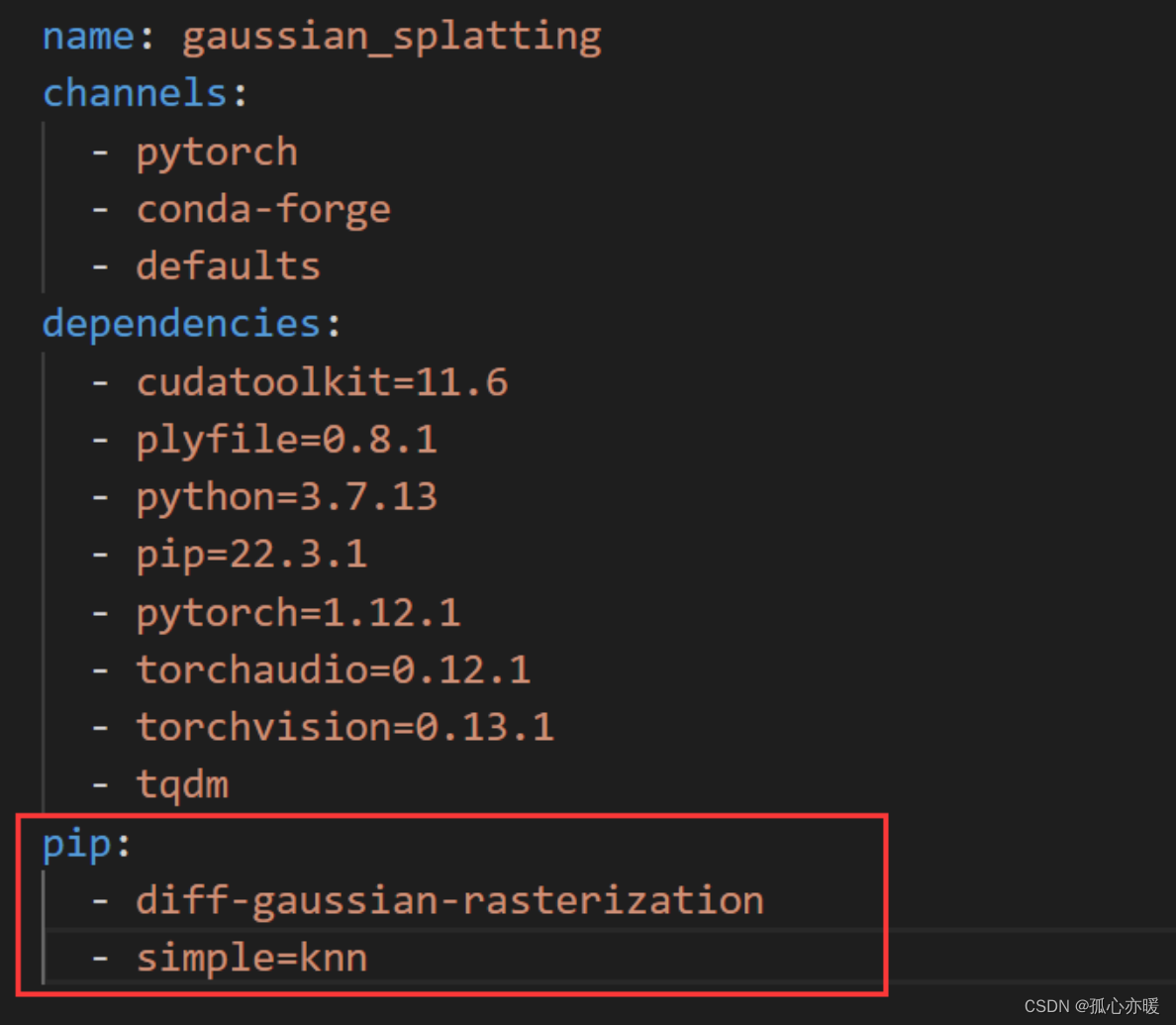Click the cudatoolkit=11.6 line

click(x=322, y=381)
